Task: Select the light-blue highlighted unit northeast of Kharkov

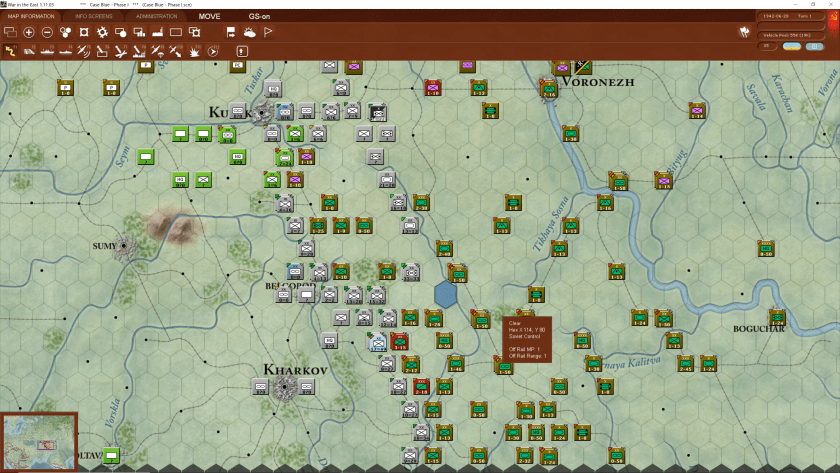Action: [x=378, y=341]
